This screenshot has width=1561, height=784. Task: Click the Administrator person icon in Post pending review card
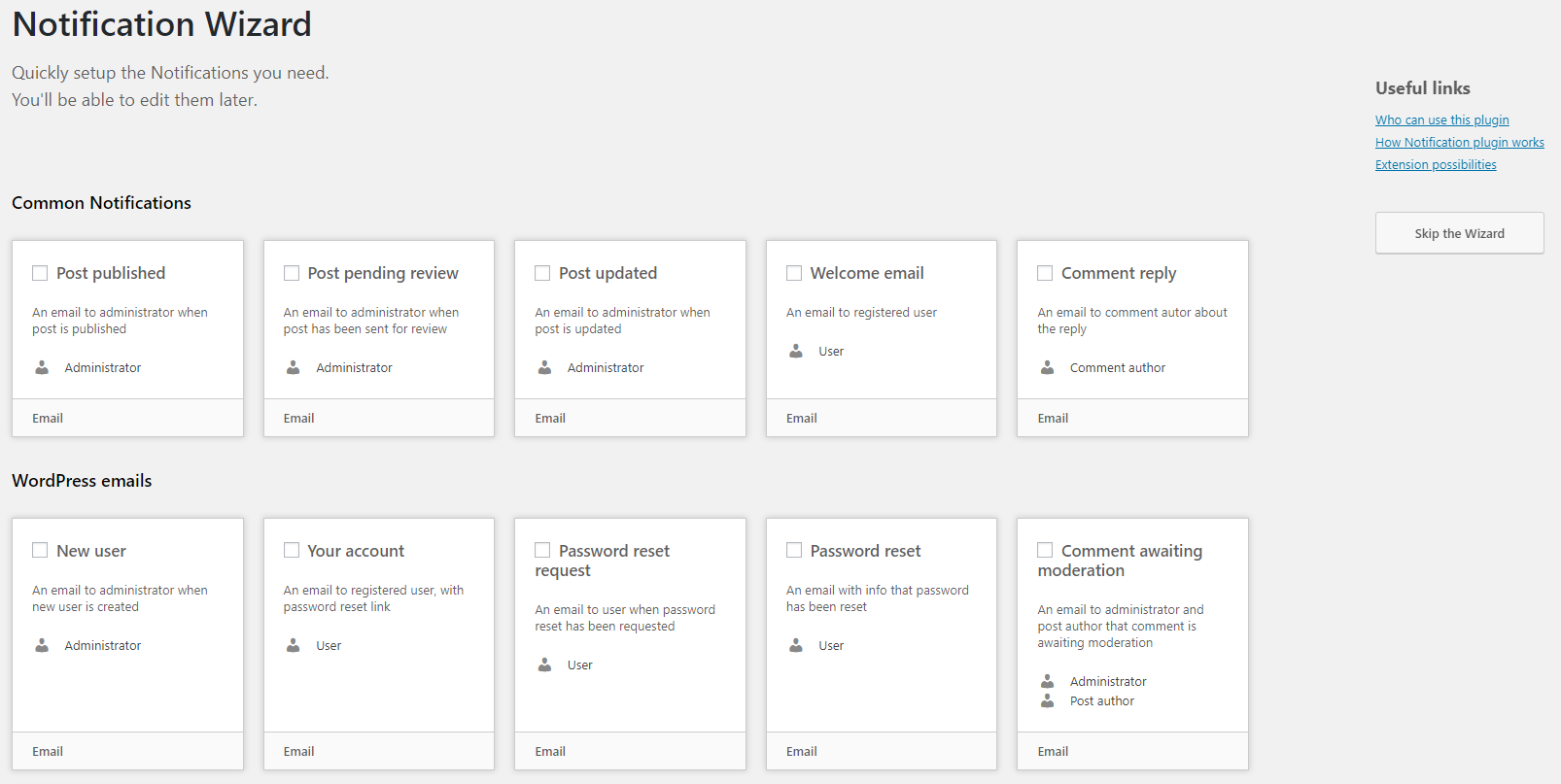294,367
